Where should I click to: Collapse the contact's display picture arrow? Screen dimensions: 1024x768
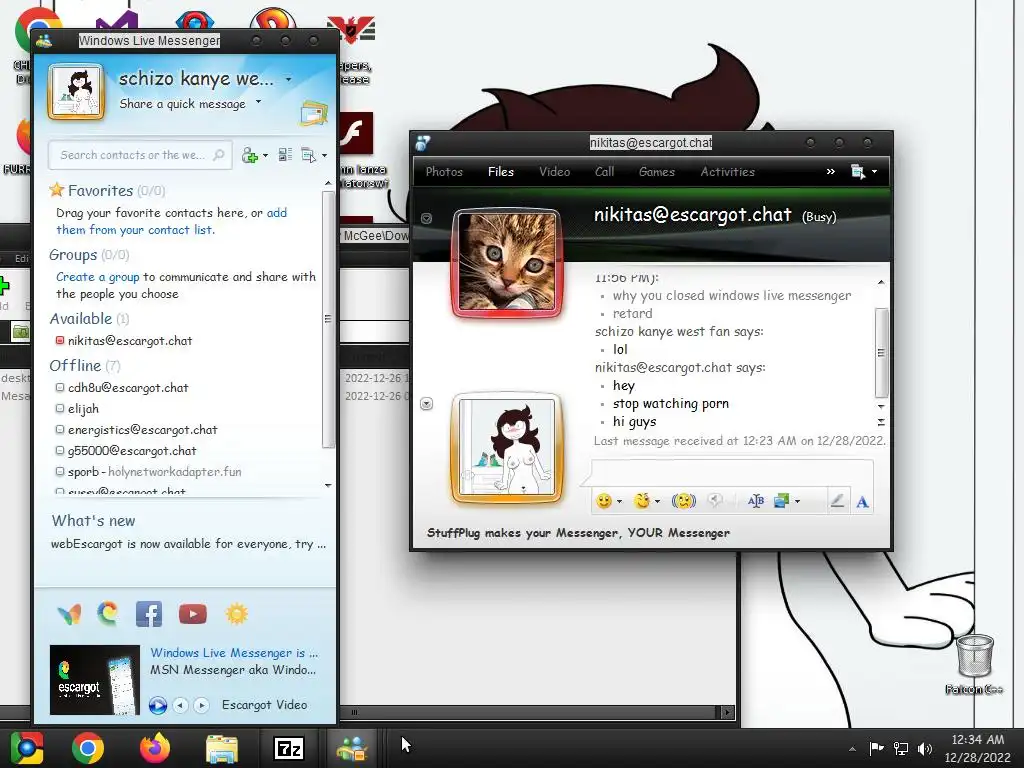[426, 218]
